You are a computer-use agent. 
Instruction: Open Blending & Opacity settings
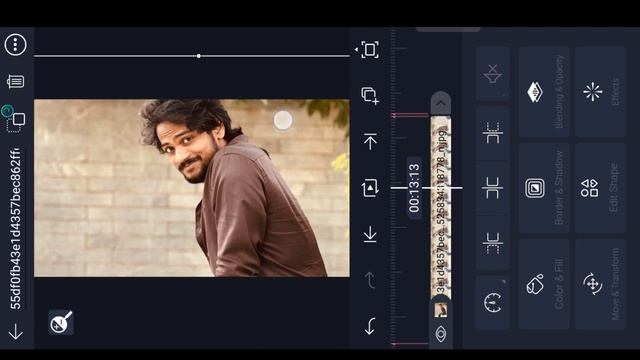click(x=544, y=92)
